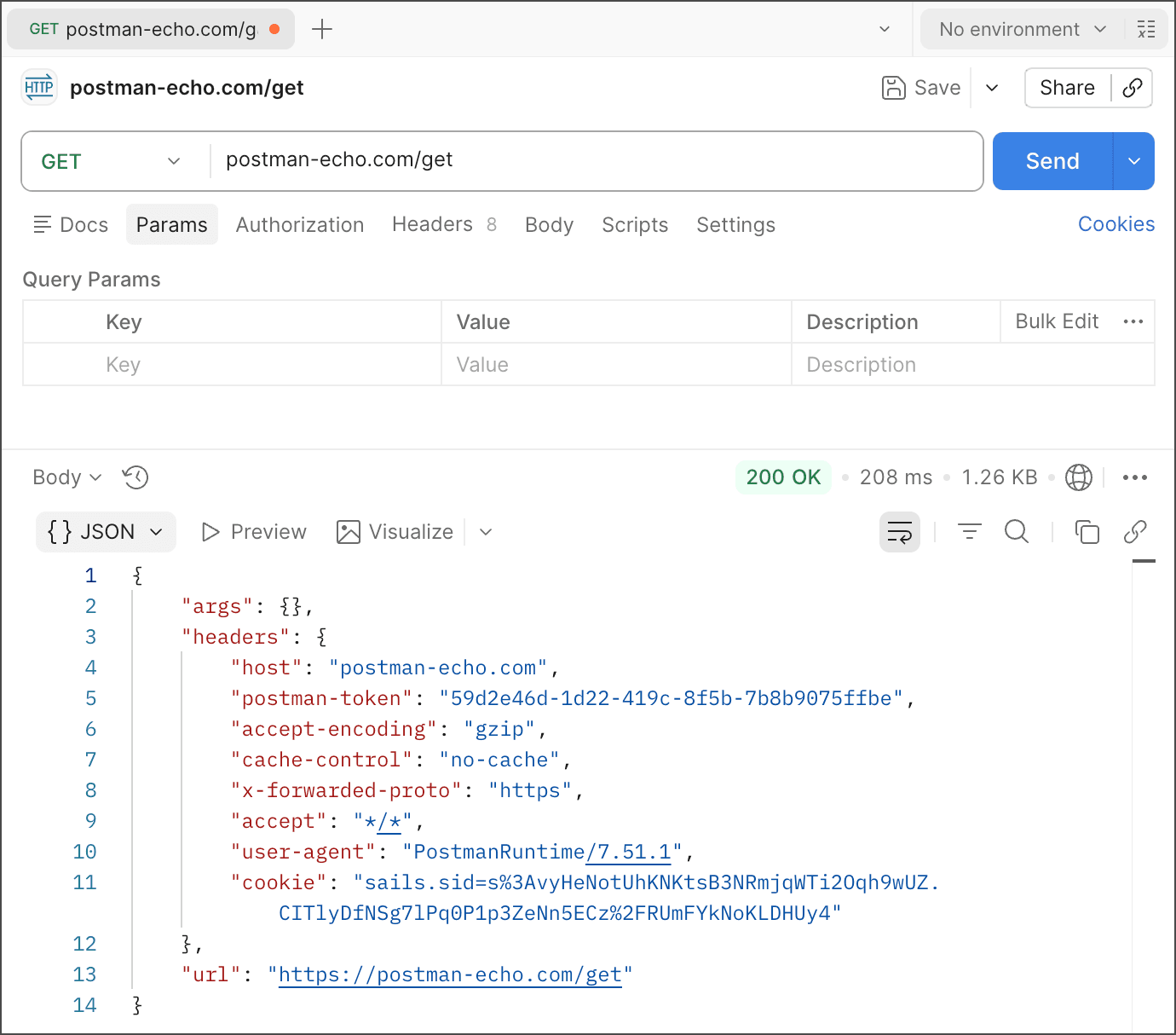The height and width of the screenshot is (1035, 1176).
Task: Search within the response body
Action: pos(1017,531)
